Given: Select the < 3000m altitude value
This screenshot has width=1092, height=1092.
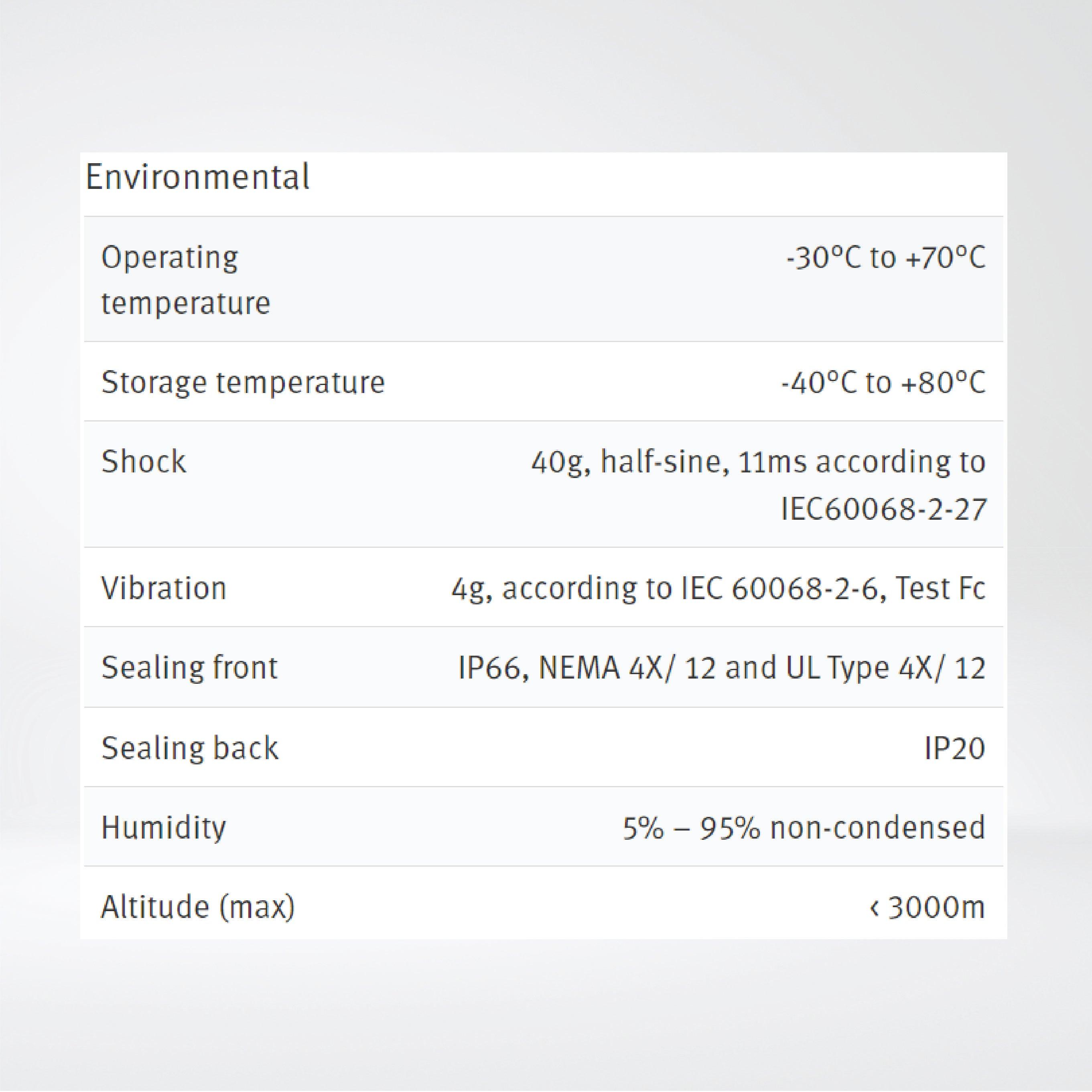Looking at the screenshot, I should click(x=927, y=907).
